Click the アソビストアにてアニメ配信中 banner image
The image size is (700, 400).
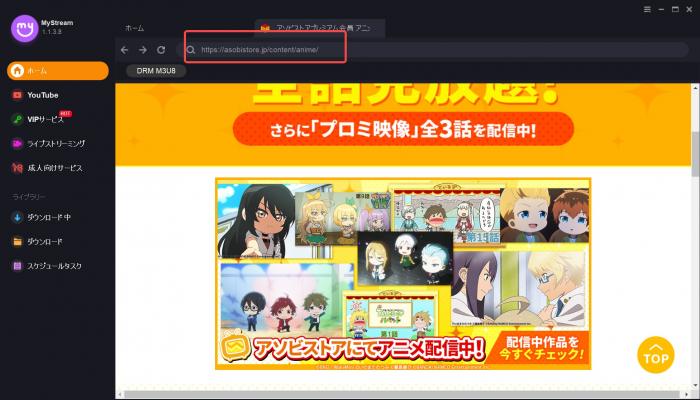coord(403,273)
